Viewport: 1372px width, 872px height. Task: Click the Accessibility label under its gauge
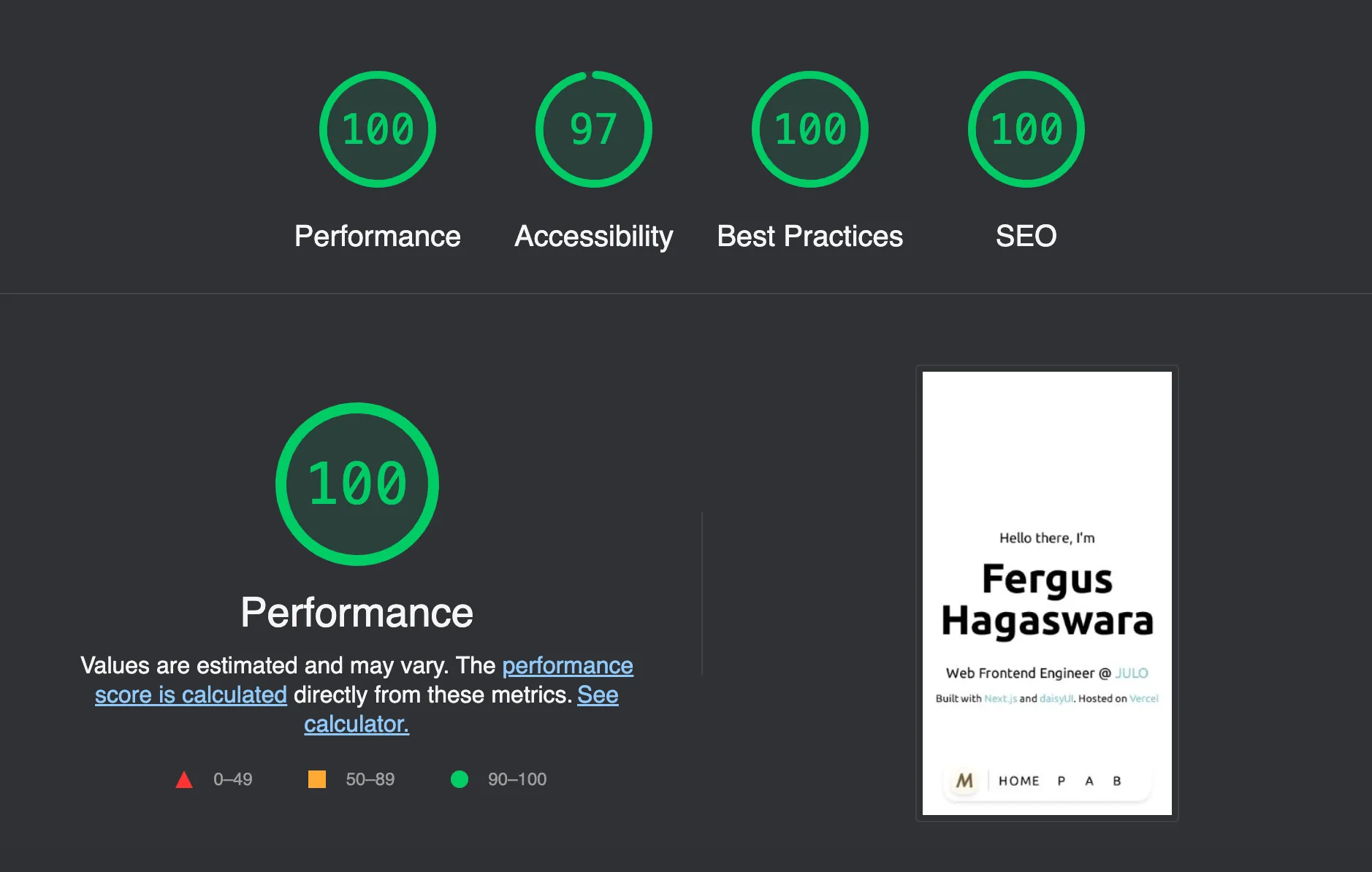[593, 236]
